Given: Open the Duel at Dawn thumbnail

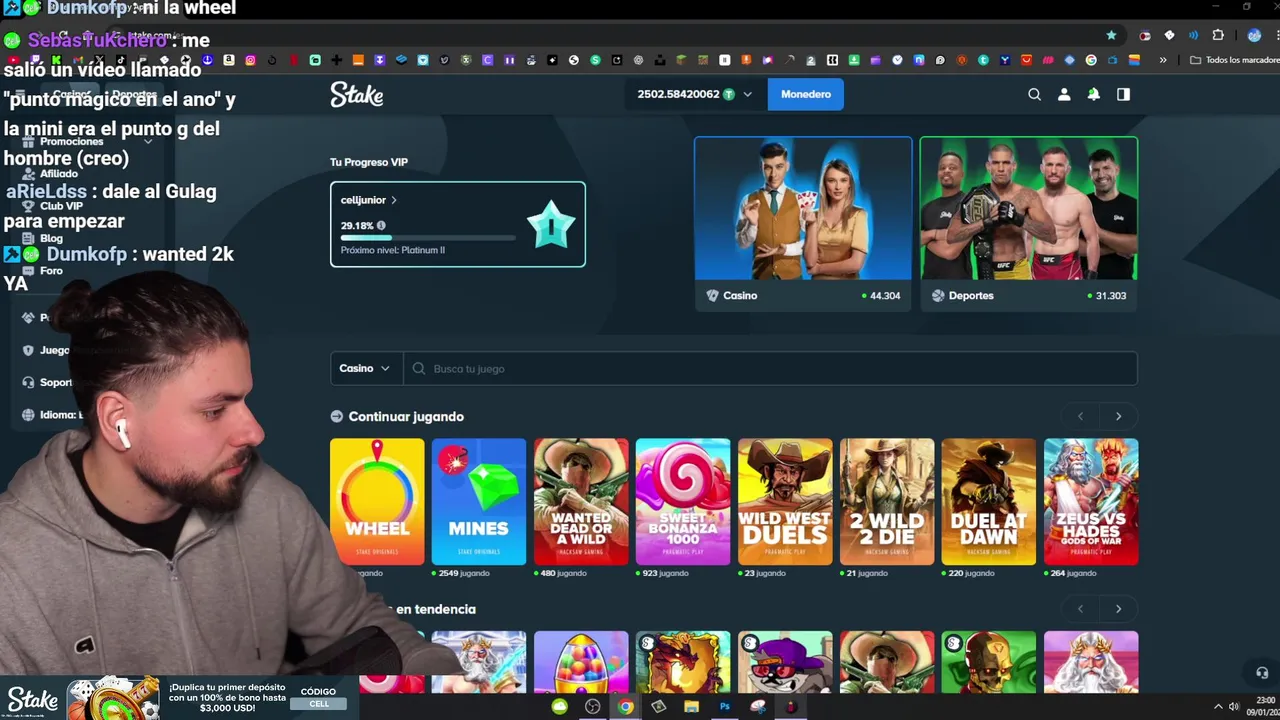Looking at the screenshot, I should click(989, 501).
